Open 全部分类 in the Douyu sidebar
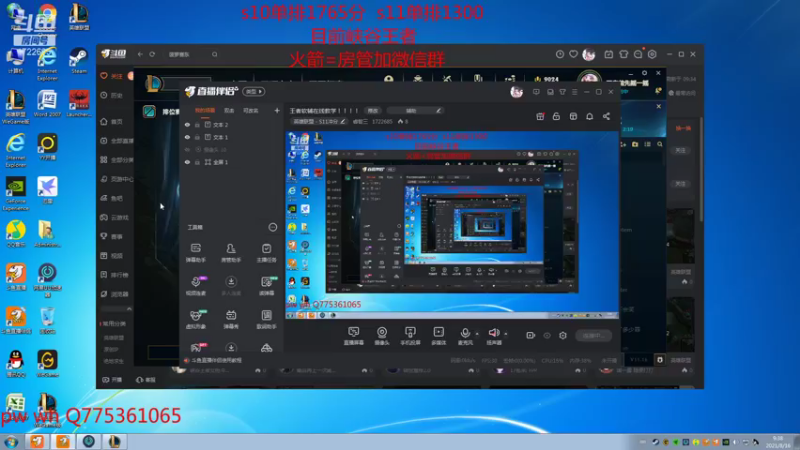800x450 pixels. tap(117, 160)
